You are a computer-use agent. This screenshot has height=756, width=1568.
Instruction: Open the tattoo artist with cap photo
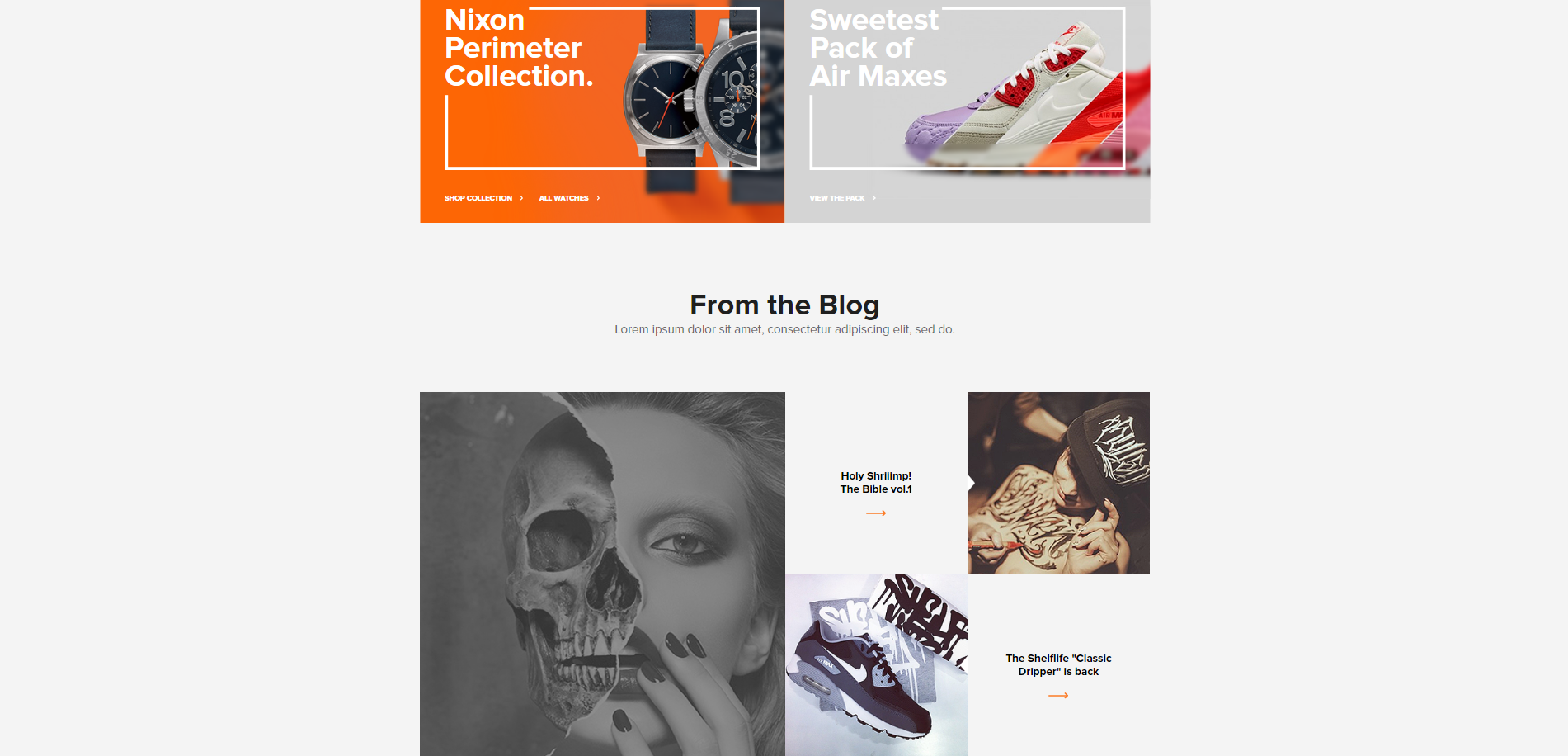pyautogui.click(x=1058, y=483)
